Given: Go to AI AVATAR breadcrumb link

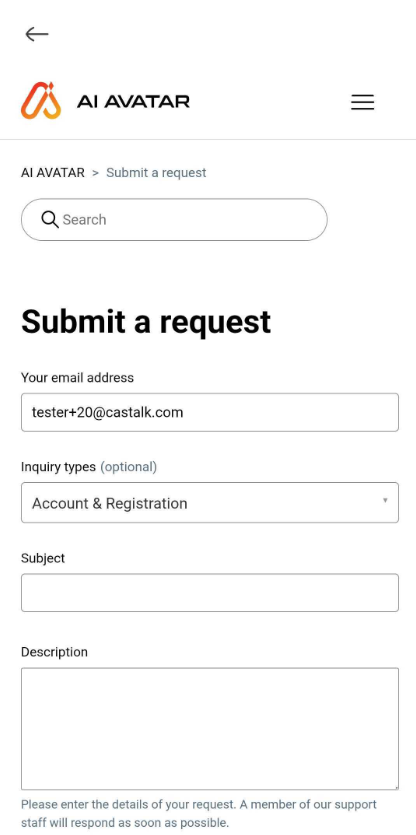Looking at the screenshot, I should tap(53, 173).
